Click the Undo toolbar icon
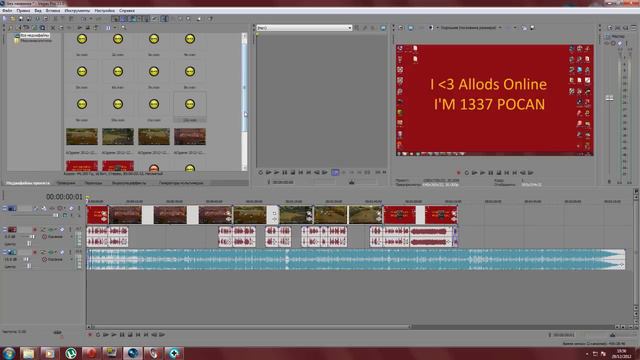Screen dimensions: 640x360 point(83,19)
